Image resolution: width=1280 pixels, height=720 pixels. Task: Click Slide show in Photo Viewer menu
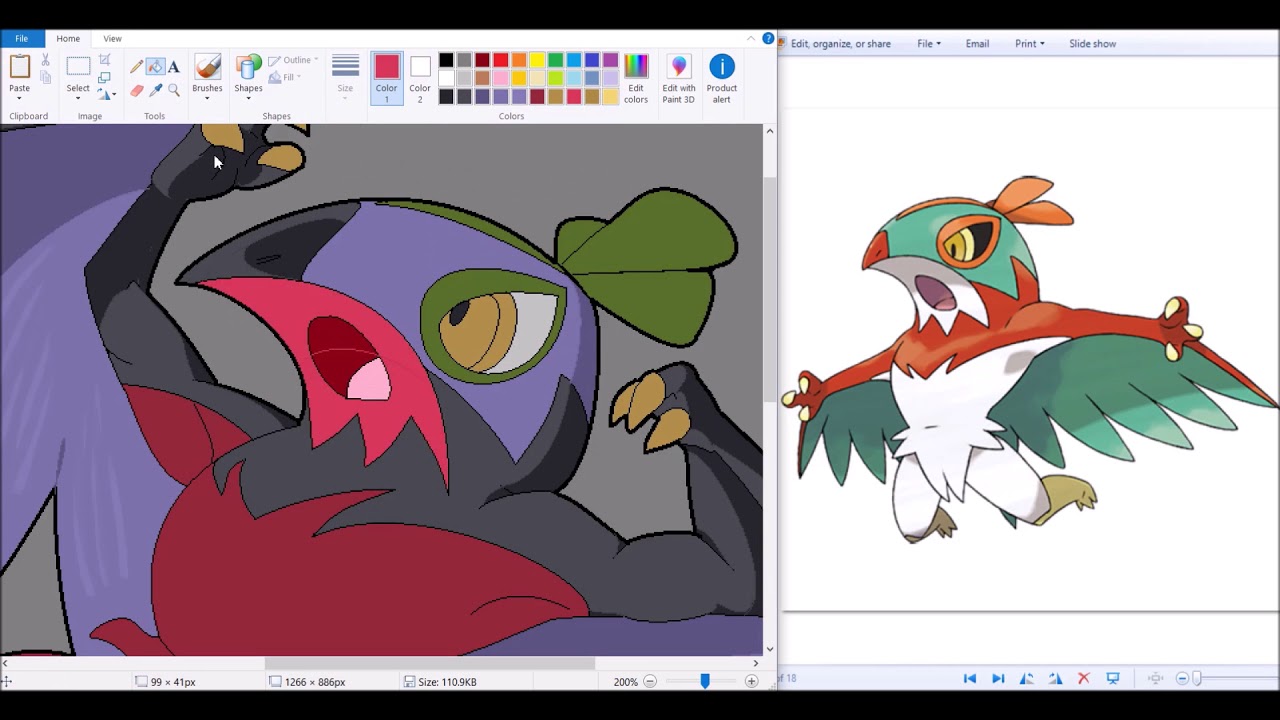pos(1092,44)
